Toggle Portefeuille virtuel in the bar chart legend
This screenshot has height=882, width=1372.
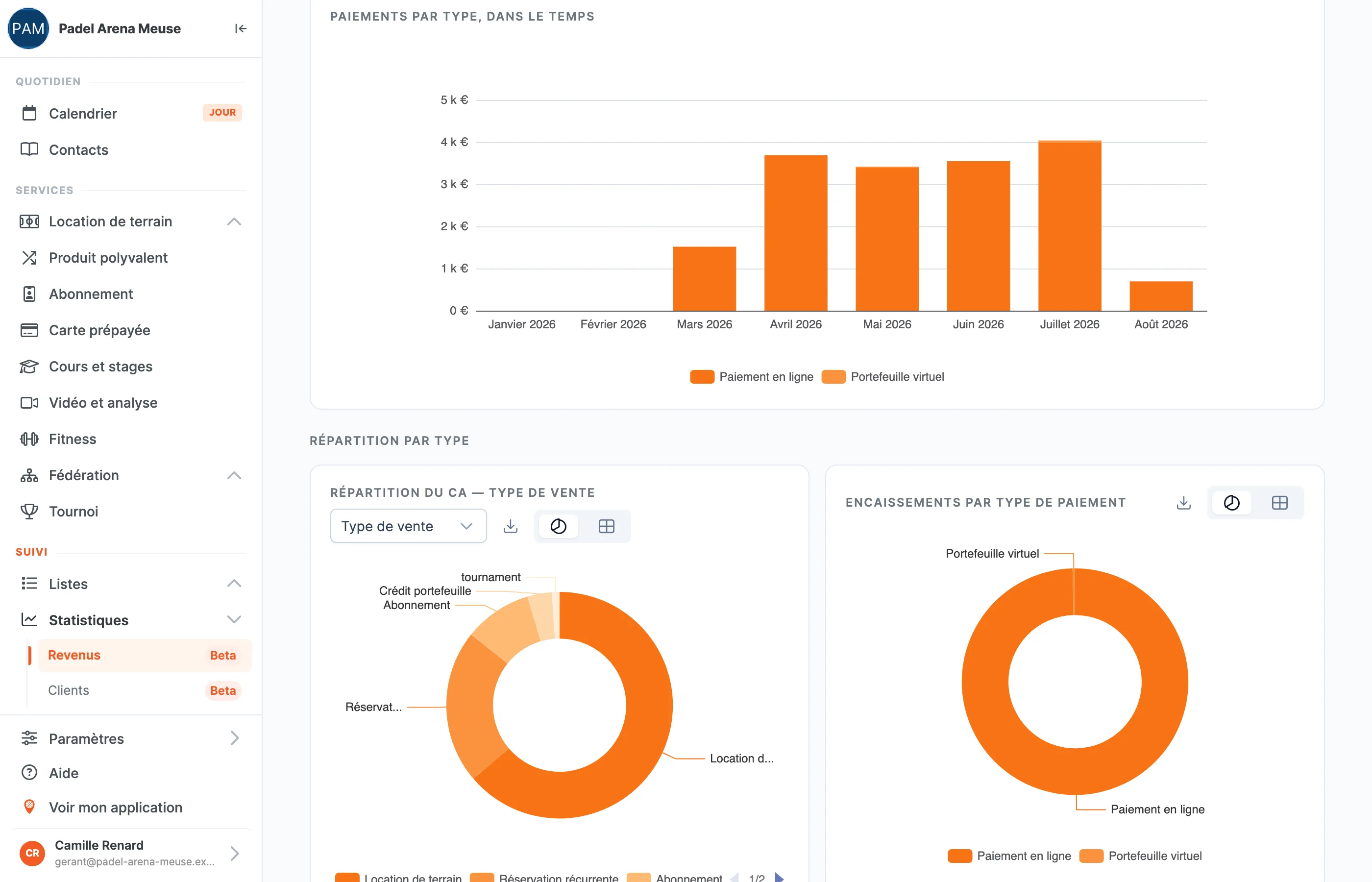[x=882, y=376]
